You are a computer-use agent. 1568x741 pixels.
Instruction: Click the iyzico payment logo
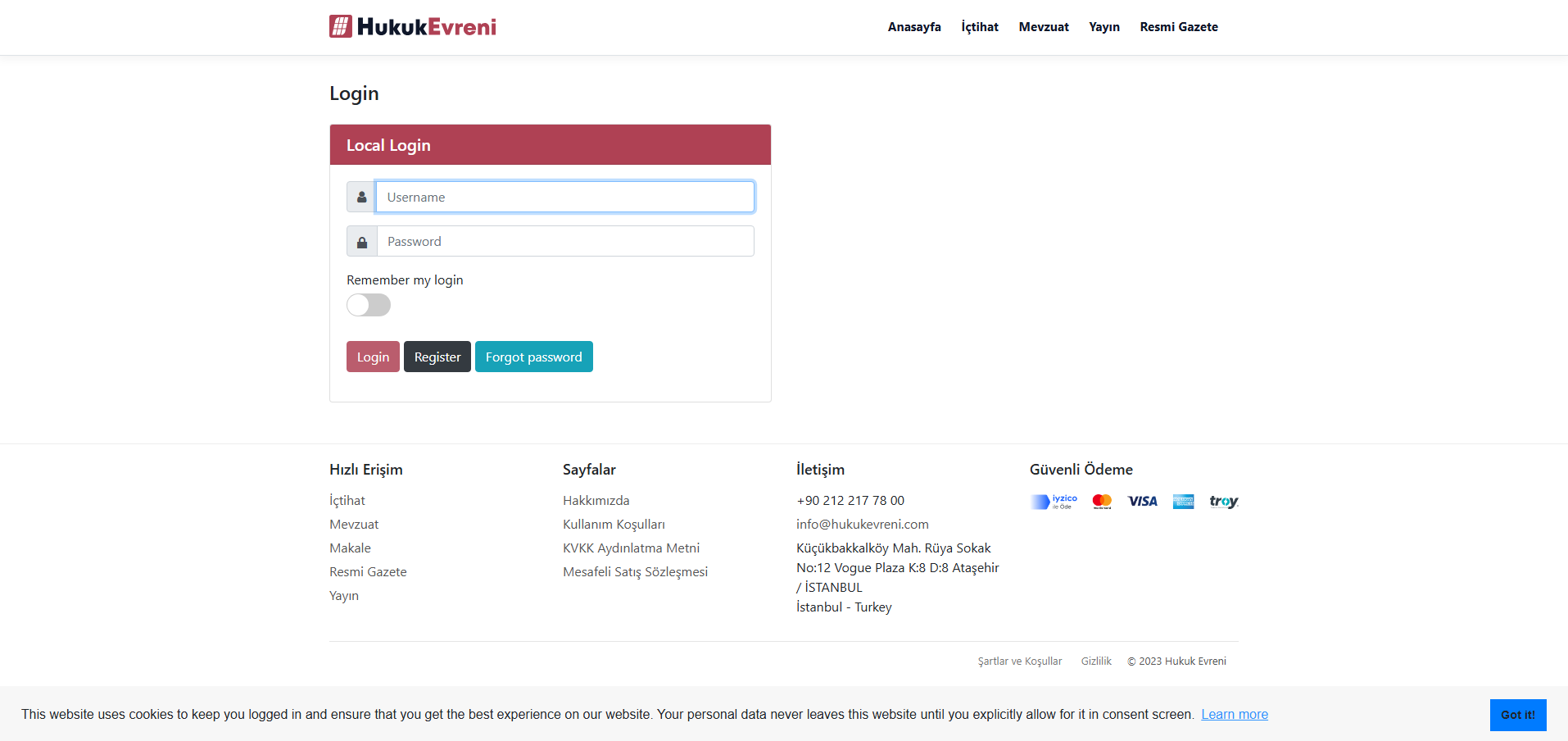point(1054,502)
